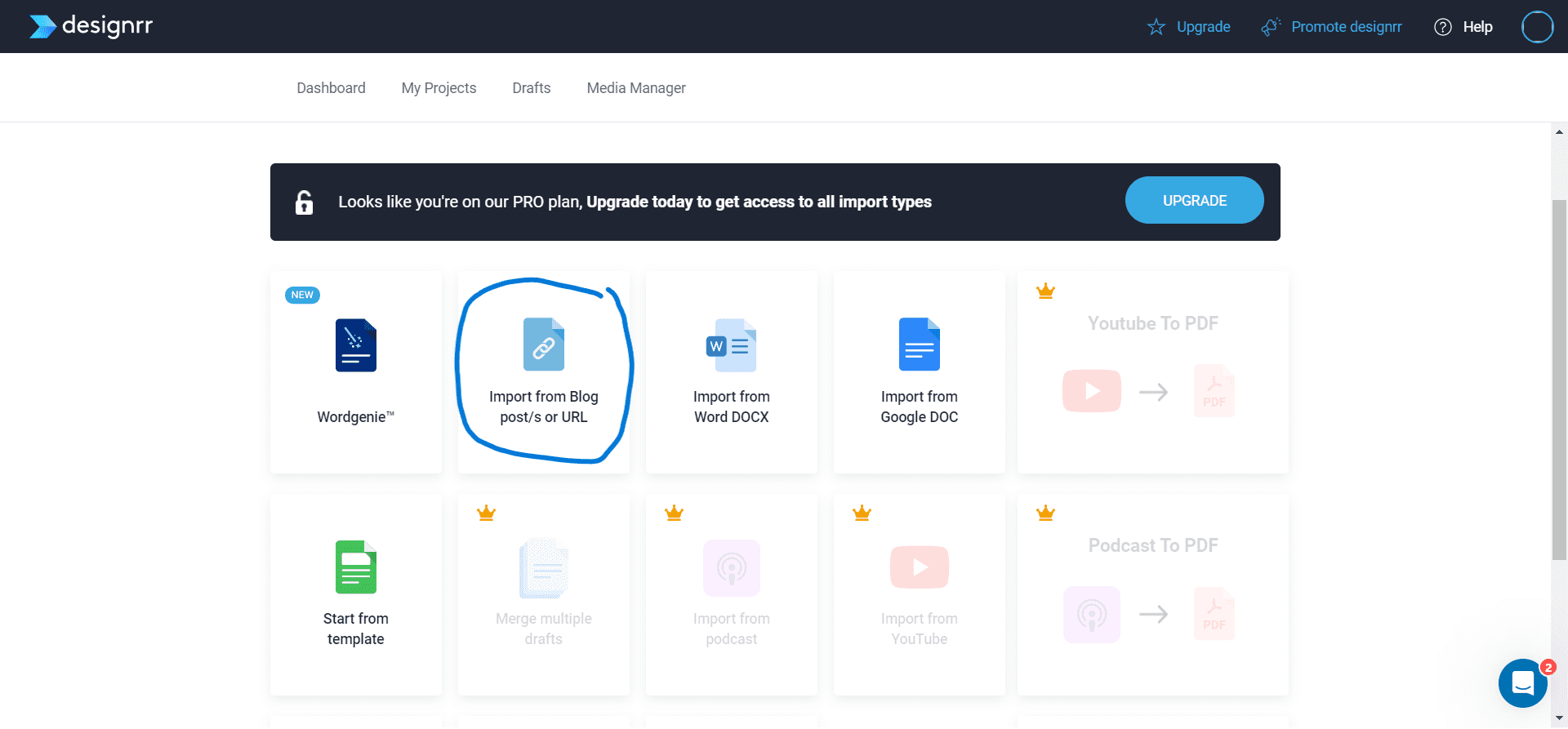
Task: Select the green Start from template icon
Action: (x=356, y=567)
